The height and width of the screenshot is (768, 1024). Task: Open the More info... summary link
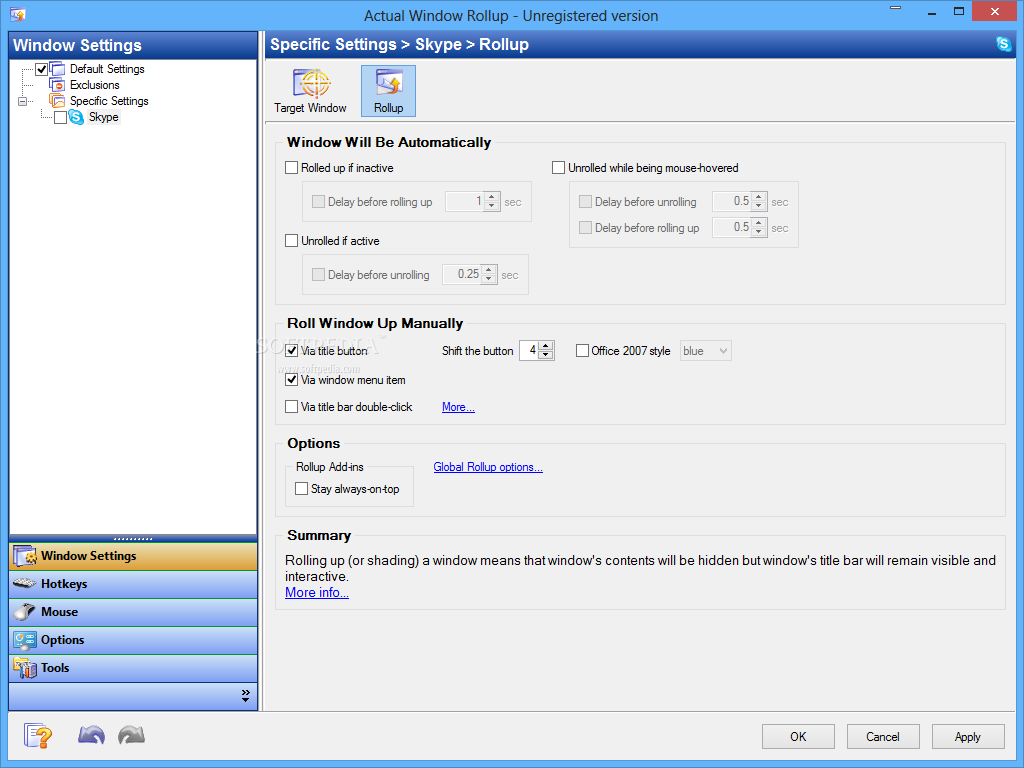[317, 592]
